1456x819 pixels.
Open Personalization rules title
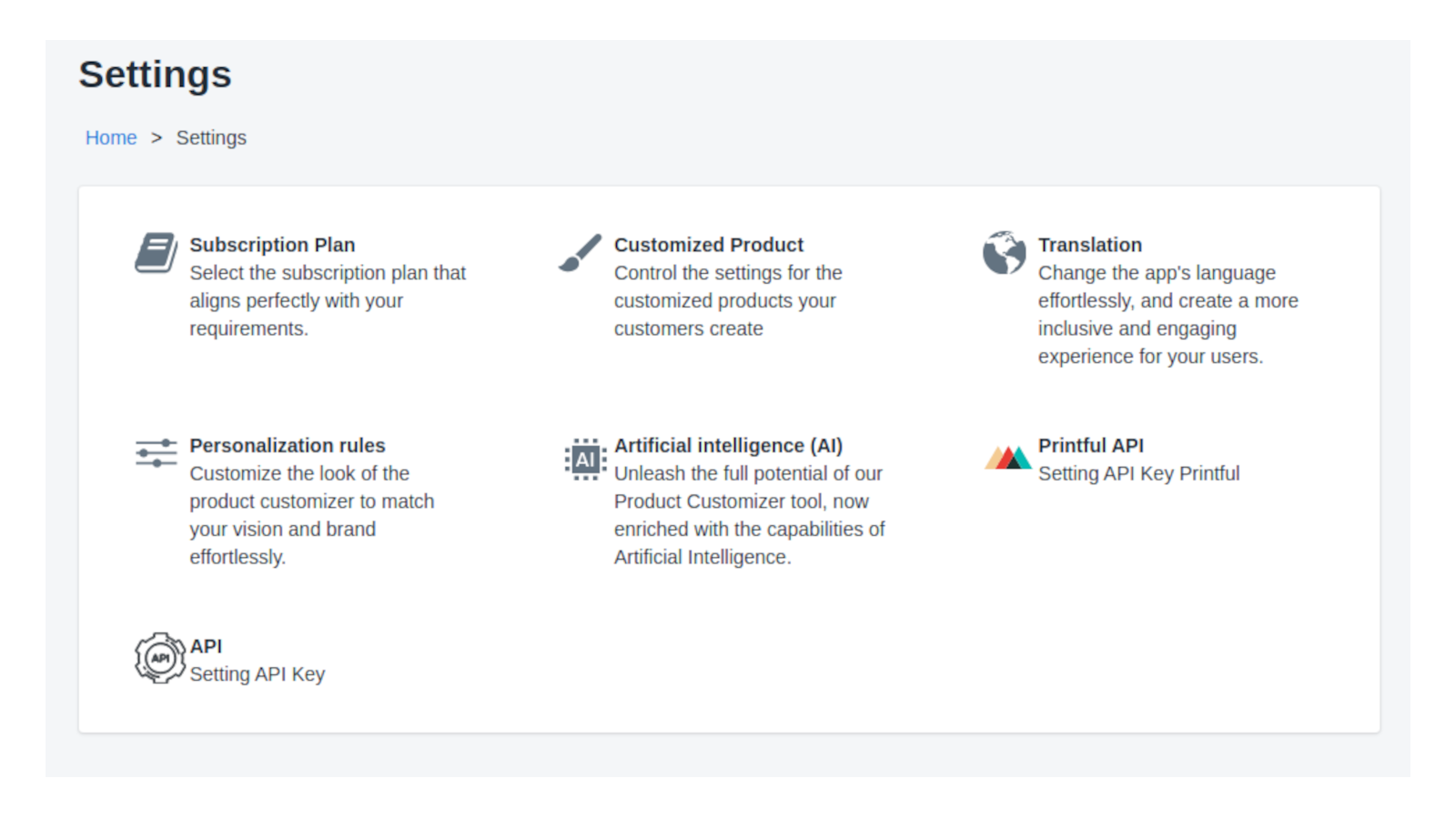(x=287, y=445)
